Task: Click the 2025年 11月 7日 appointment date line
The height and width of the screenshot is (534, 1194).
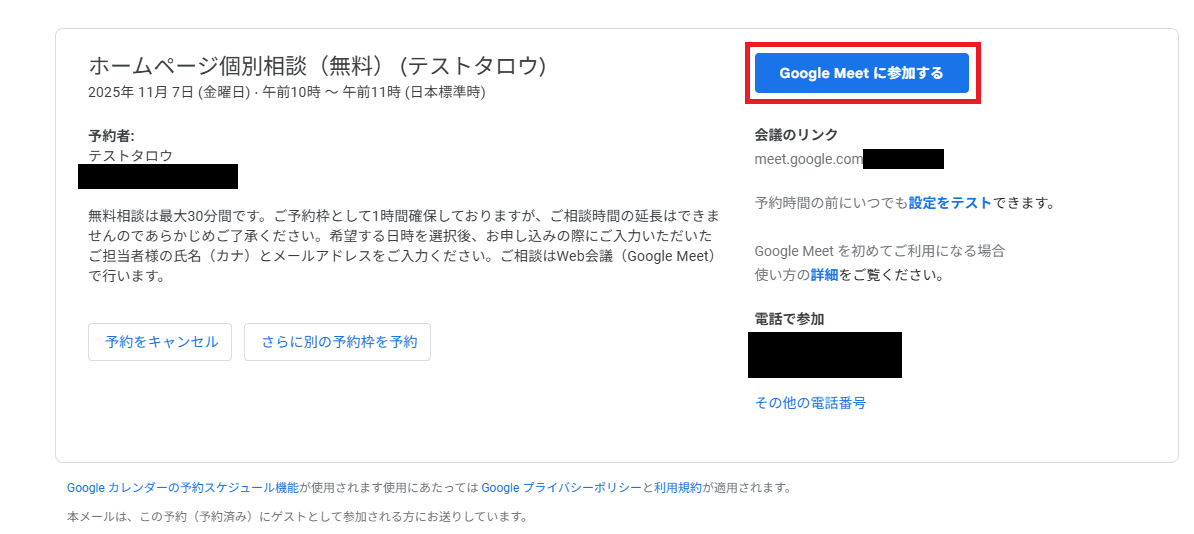Action: [286, 92]
